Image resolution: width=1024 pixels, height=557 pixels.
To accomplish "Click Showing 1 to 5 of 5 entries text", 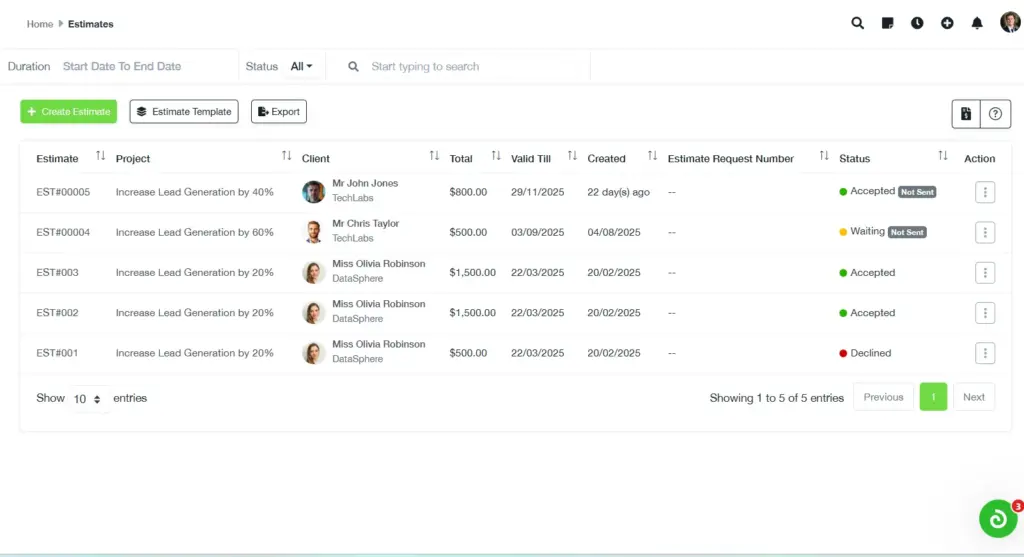I will tap(776, 398).
